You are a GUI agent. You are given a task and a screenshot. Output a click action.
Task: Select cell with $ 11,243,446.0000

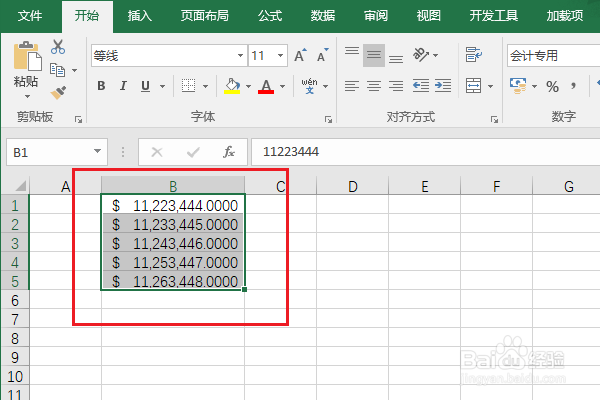tap(173, 243)
